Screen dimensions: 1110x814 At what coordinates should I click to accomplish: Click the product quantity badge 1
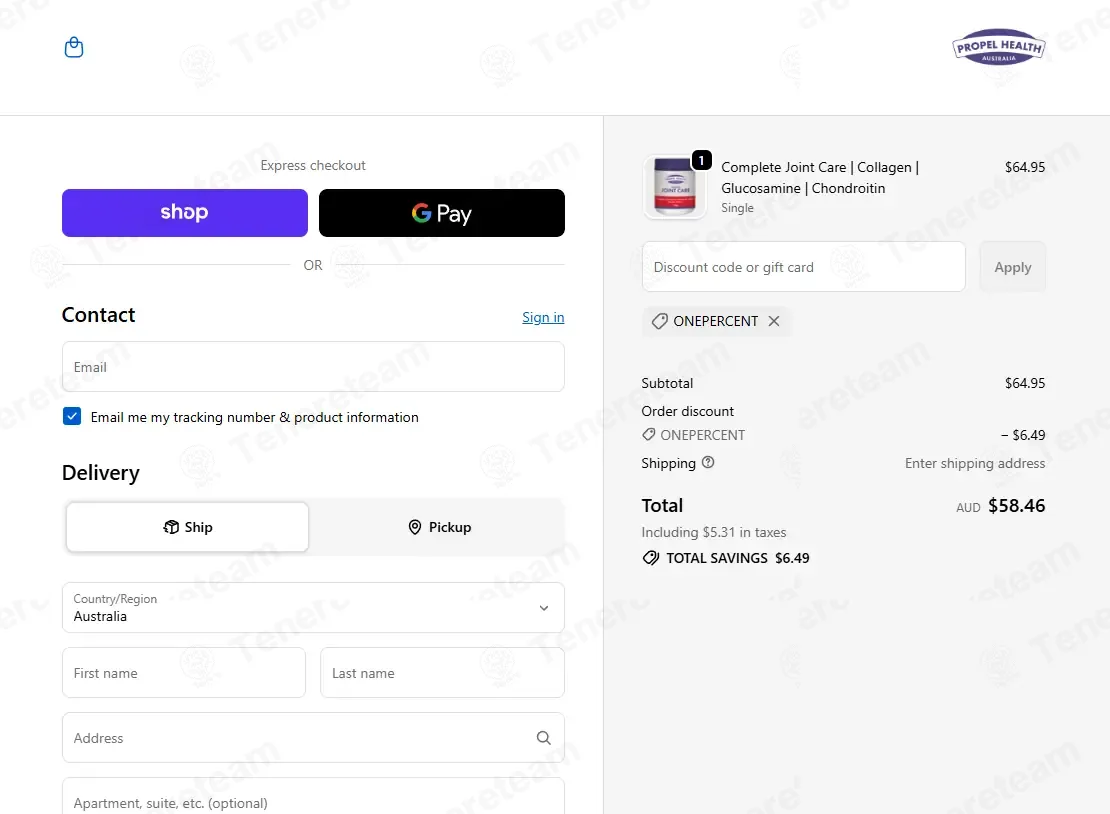coord(702,160)
